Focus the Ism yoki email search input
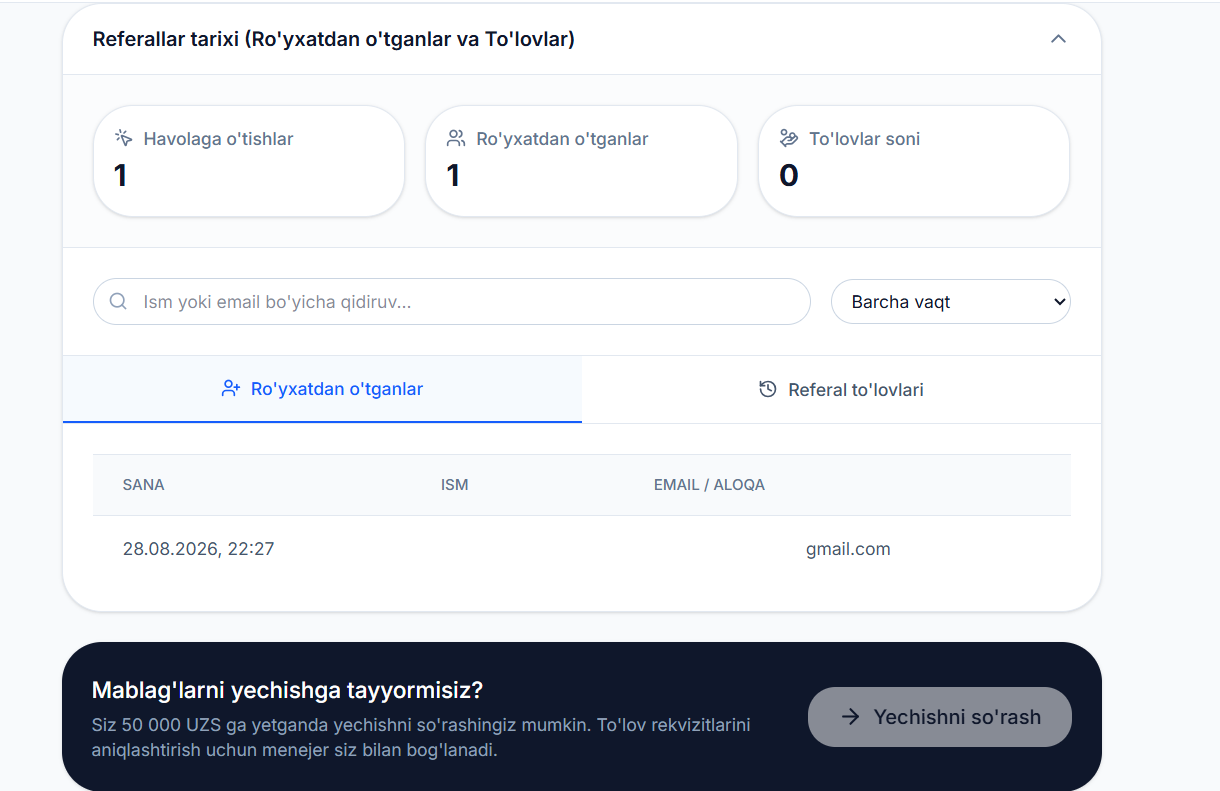Image resolution: width=1220 pixels, height=791 pixels. 451,301
